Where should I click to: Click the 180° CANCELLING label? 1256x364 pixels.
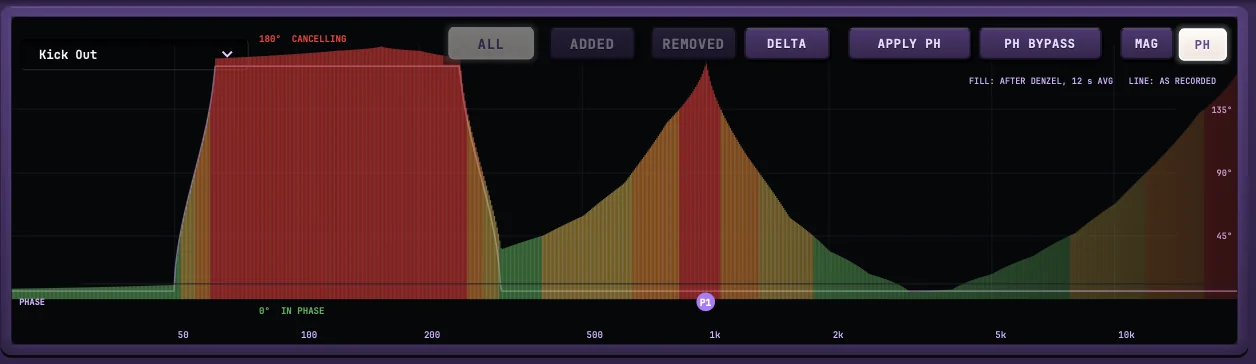(x=303, y=39)
